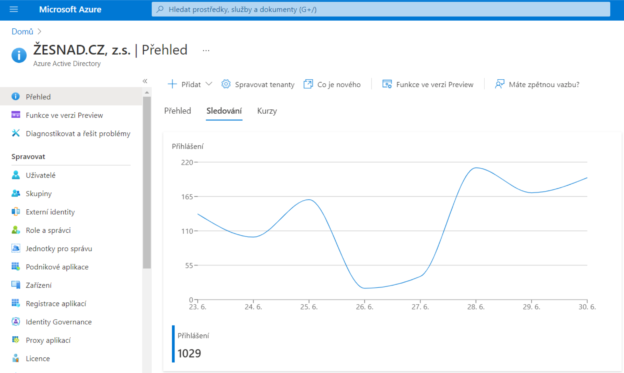Open Podnikové aplikace grid icon
This screenshot has height=373, width=624.
[16, 267]
